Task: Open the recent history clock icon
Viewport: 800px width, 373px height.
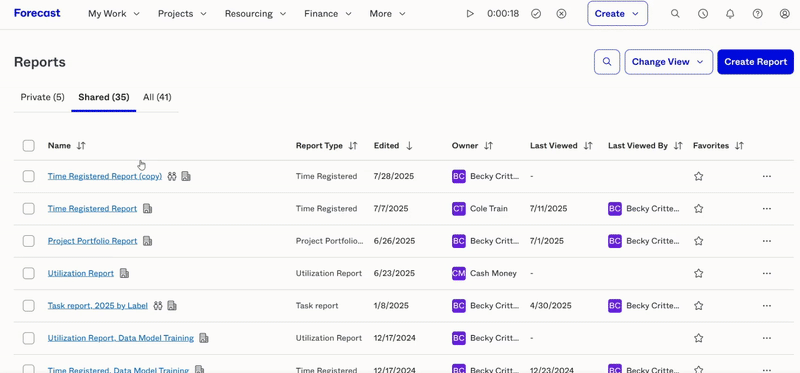Action: [x=703, y=14]
